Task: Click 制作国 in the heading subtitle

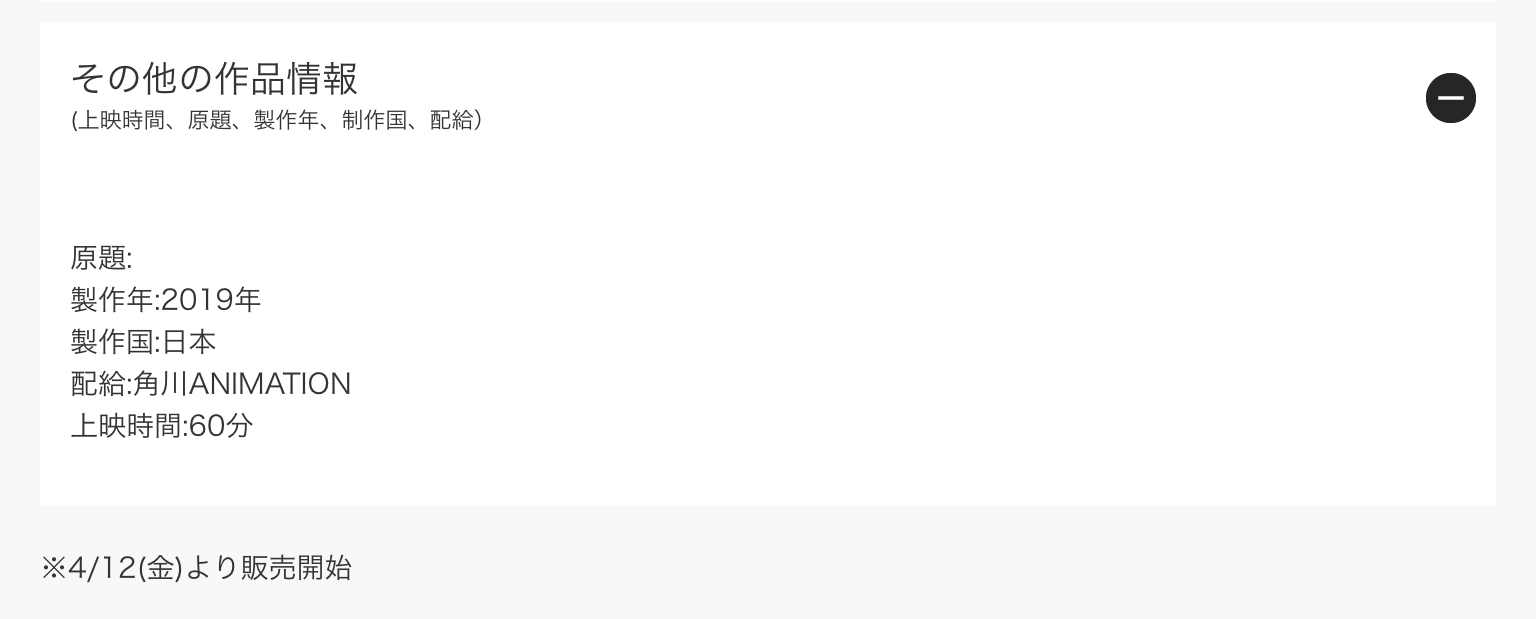Action: tap(375, 121)
